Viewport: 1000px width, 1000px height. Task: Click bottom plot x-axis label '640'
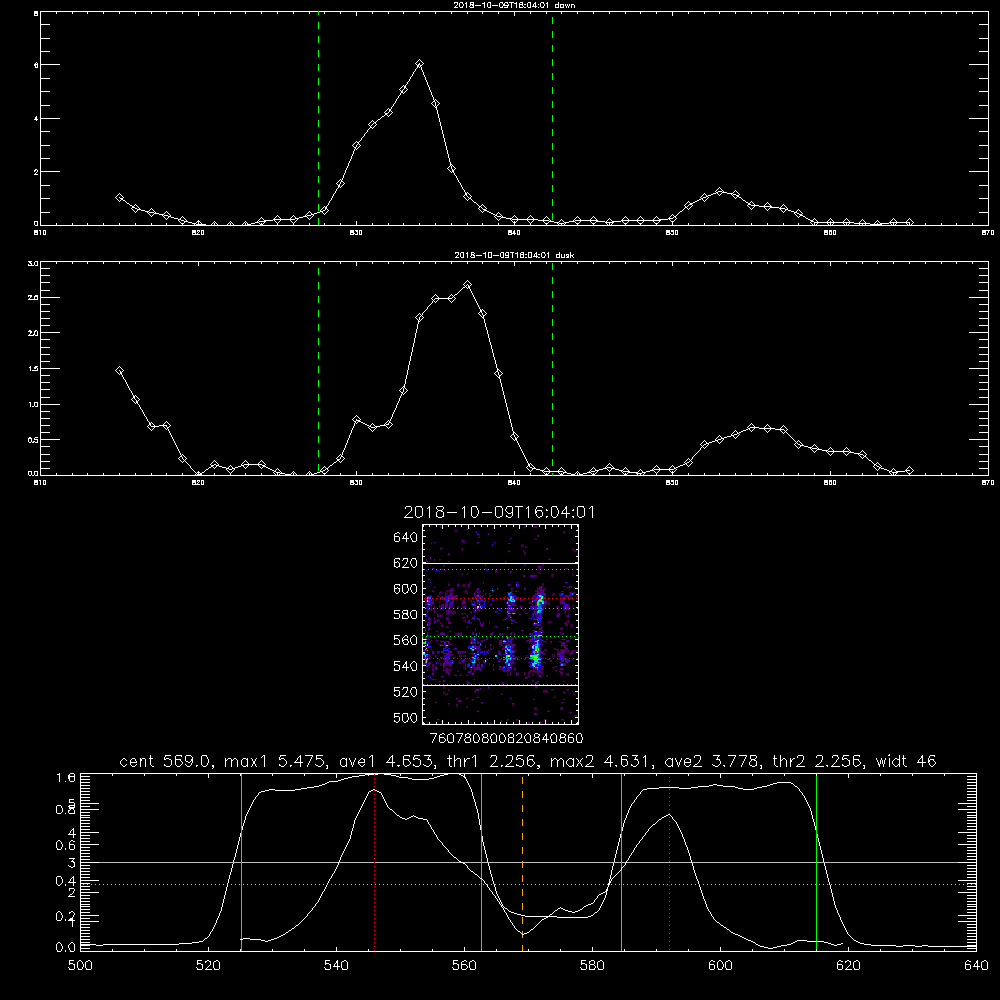[x=976, y=966]
